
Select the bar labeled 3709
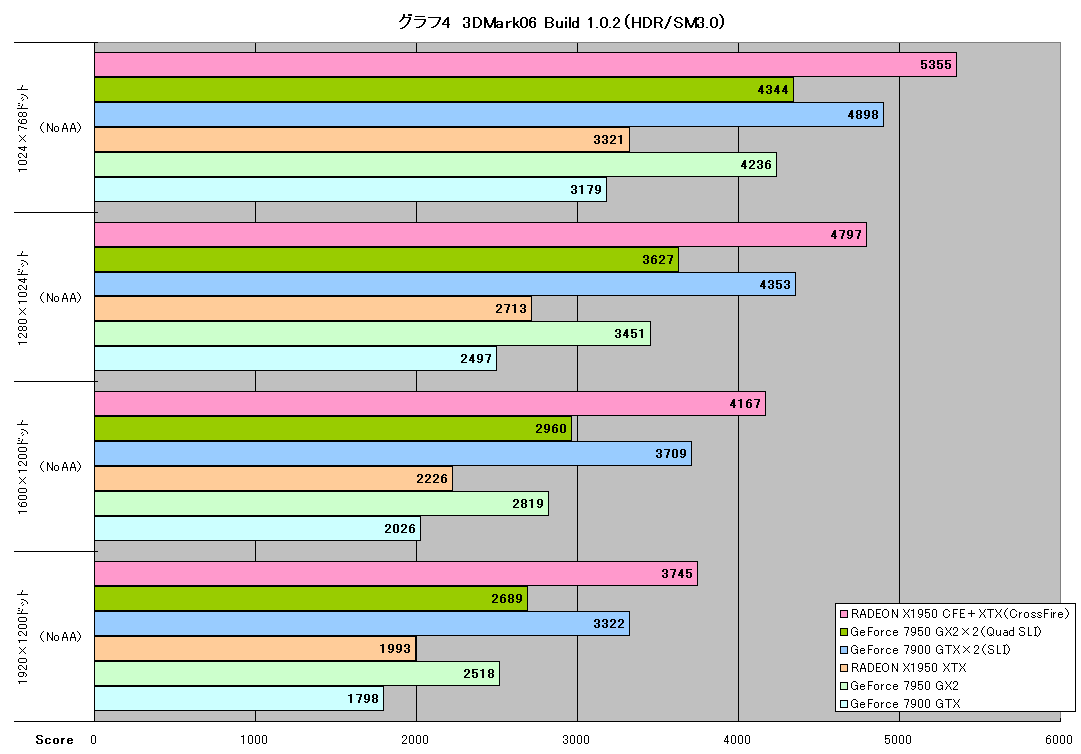(x=393, y=454)
